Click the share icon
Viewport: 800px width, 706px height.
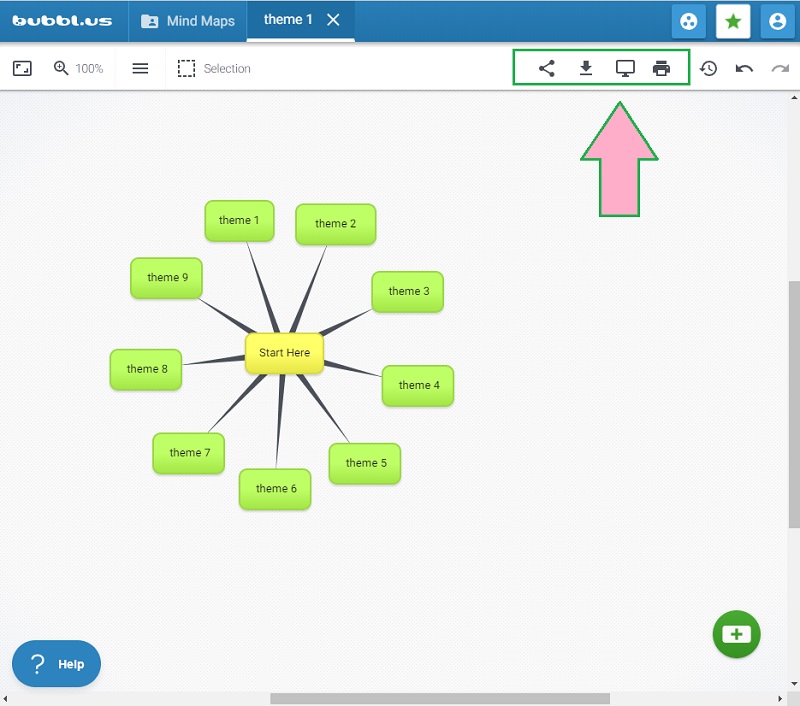546,68
